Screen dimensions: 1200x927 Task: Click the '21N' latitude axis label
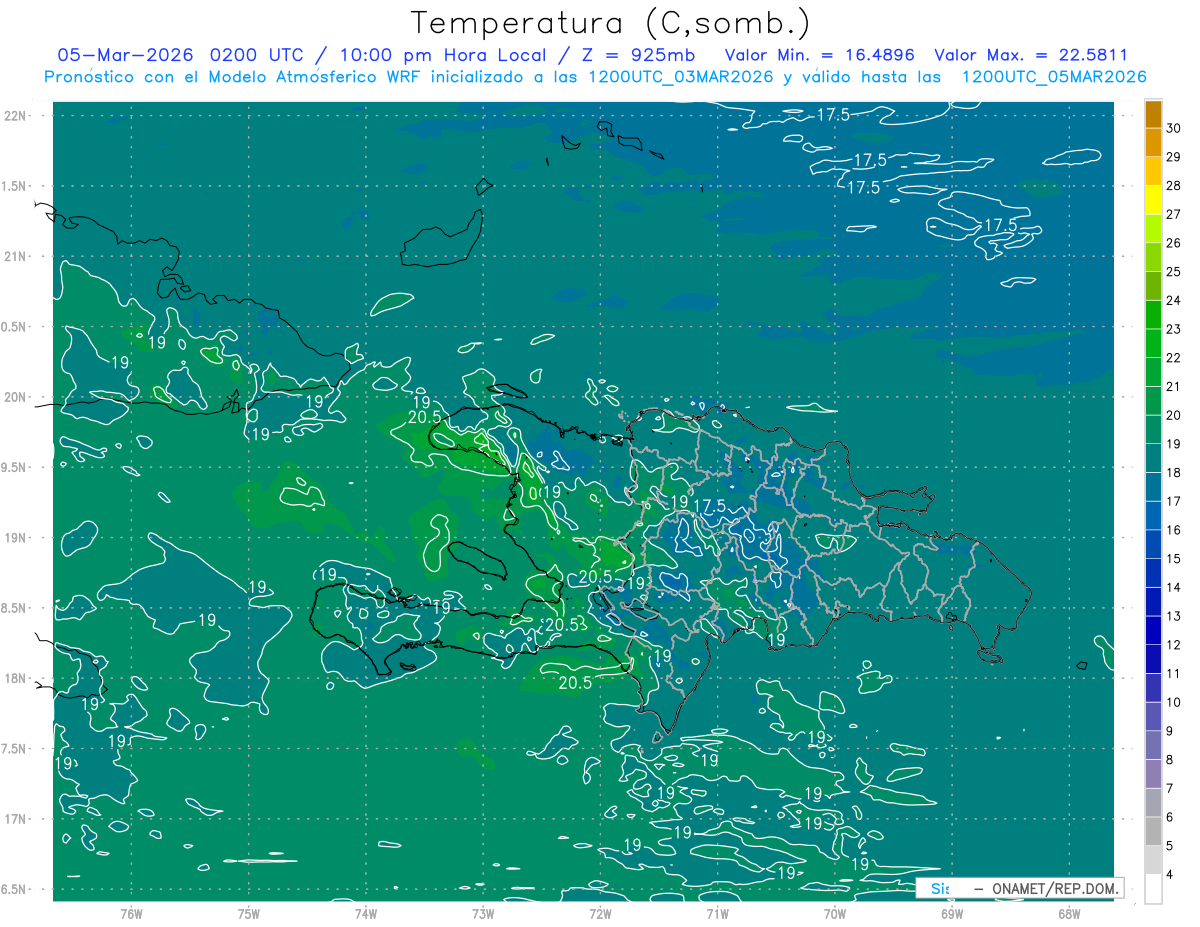tap(16, 256)
